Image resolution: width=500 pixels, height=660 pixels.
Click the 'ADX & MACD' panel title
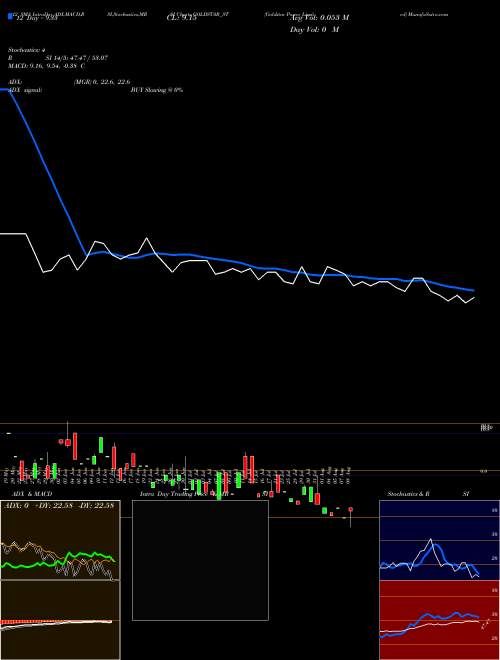[32, 494]
